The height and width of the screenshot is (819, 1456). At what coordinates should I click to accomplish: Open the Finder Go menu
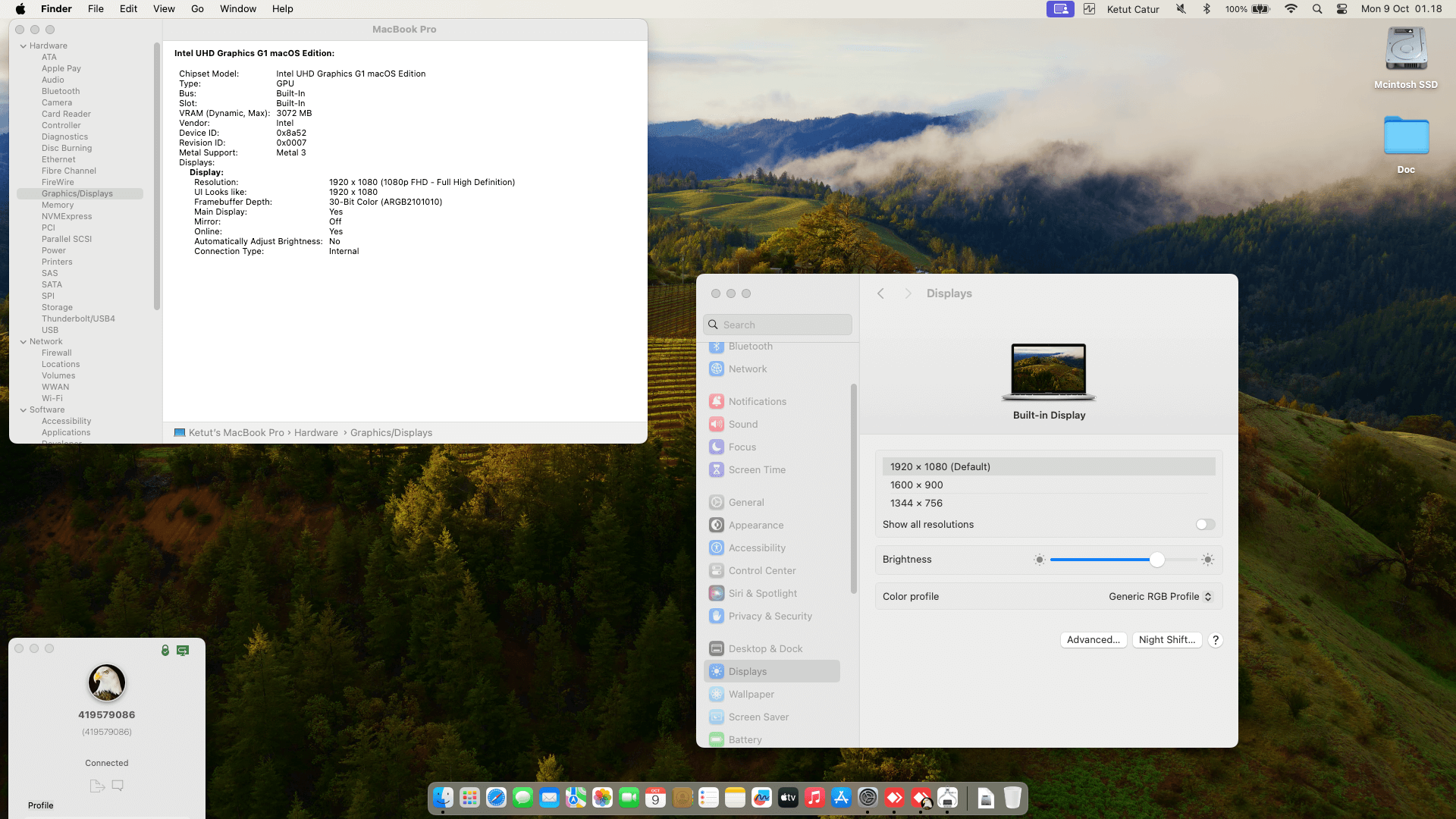[x=197, y=9]
